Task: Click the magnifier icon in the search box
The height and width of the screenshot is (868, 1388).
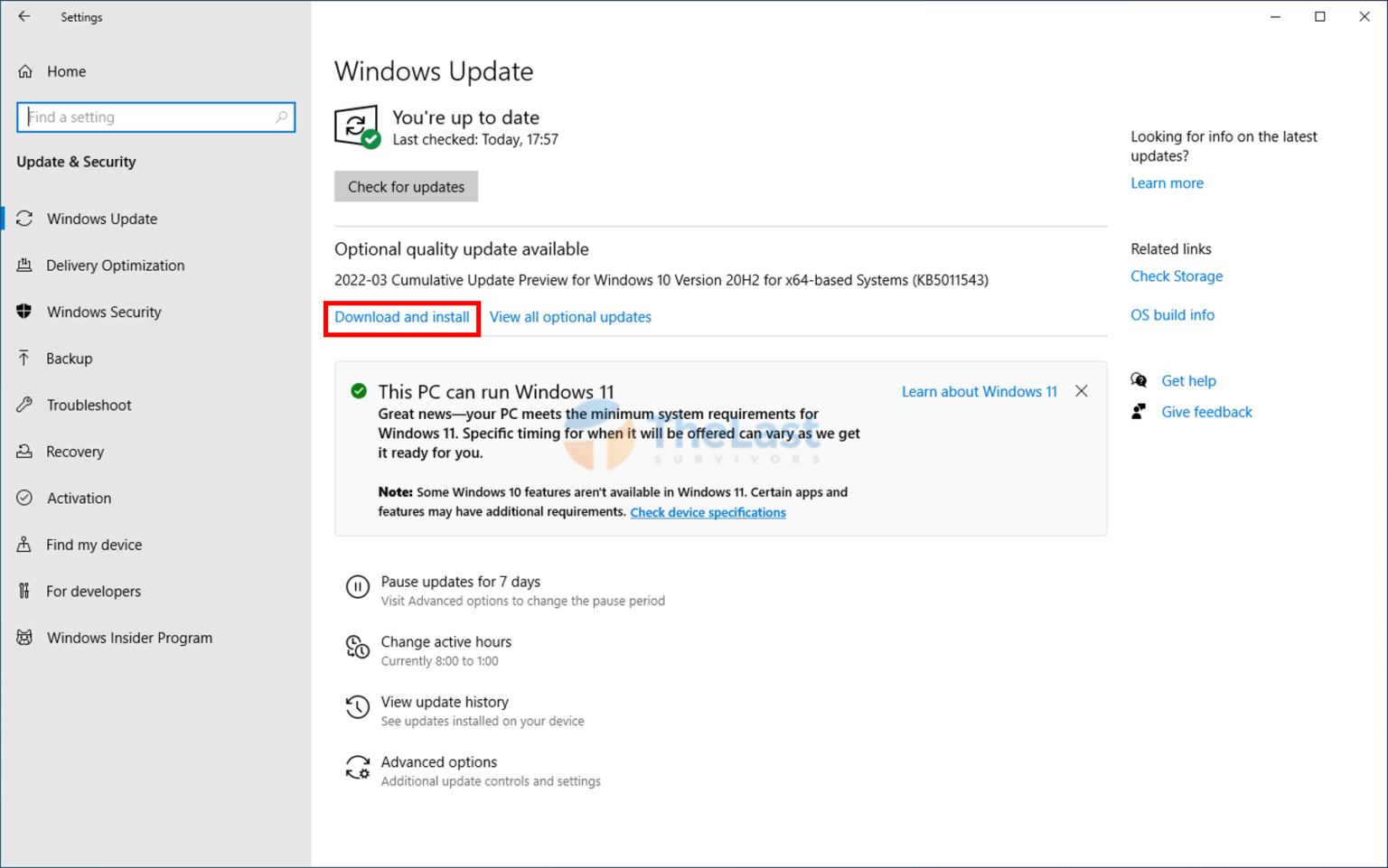Action: pos(281,117)
